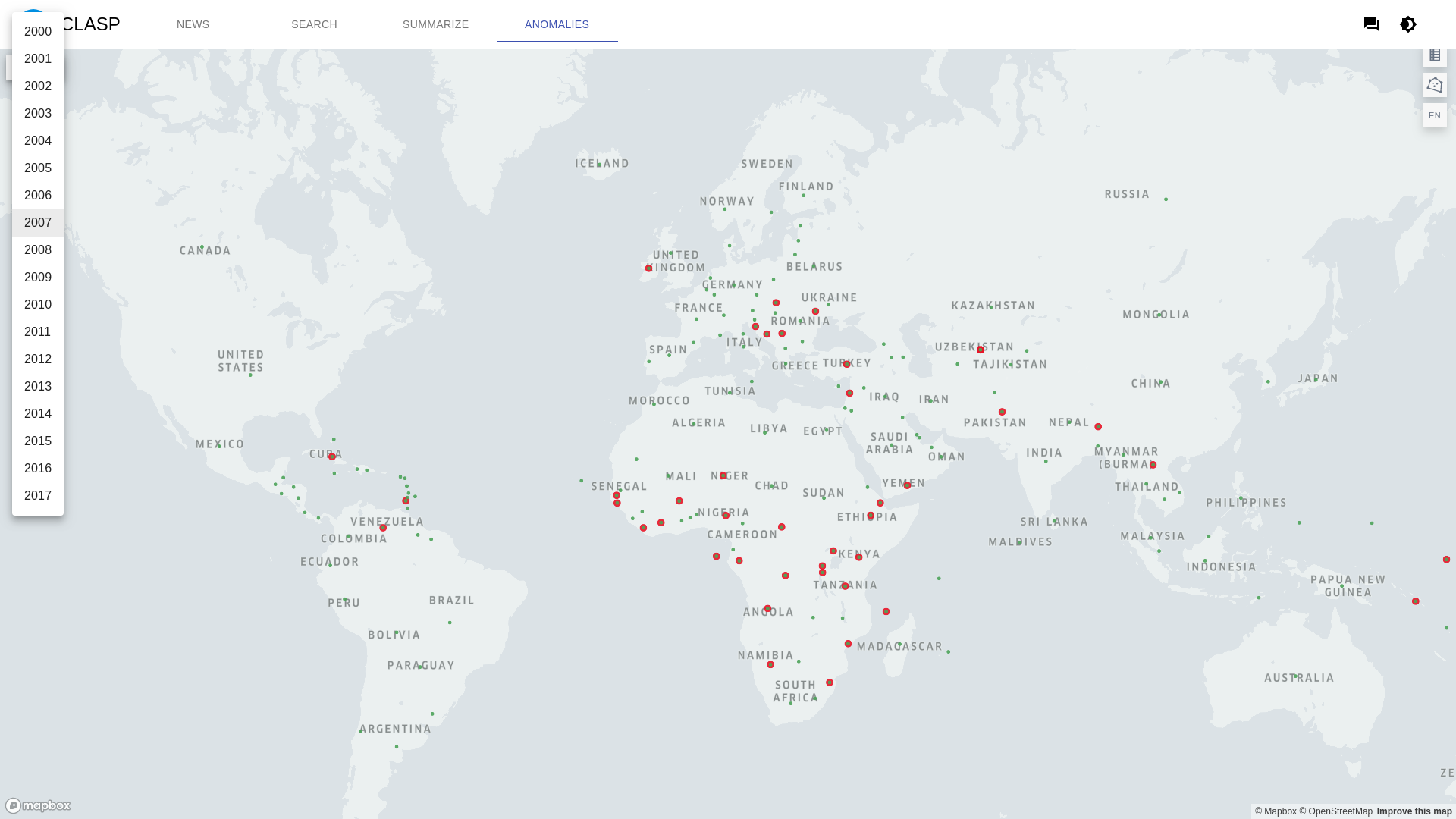Click green dot marker in Iceland

pos(599,165)
